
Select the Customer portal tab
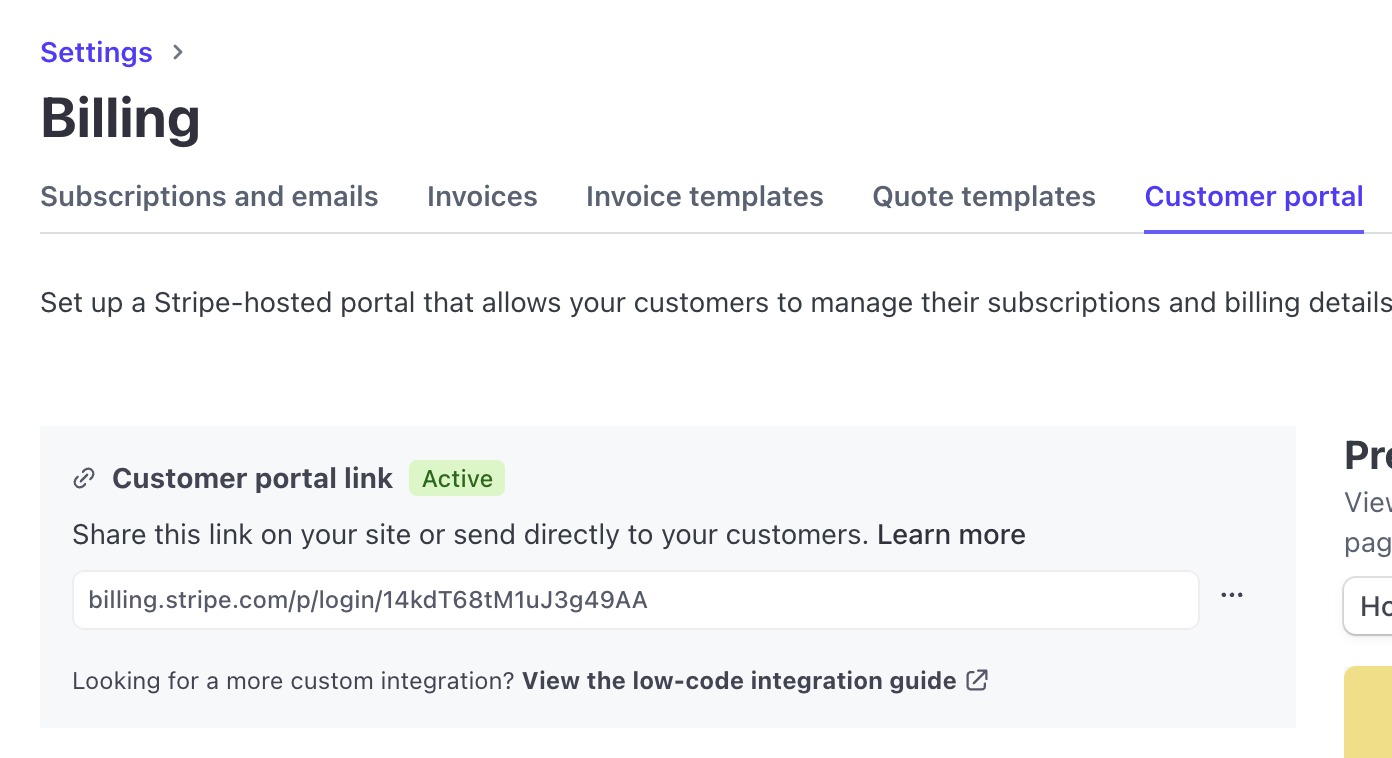point(1253,197)
